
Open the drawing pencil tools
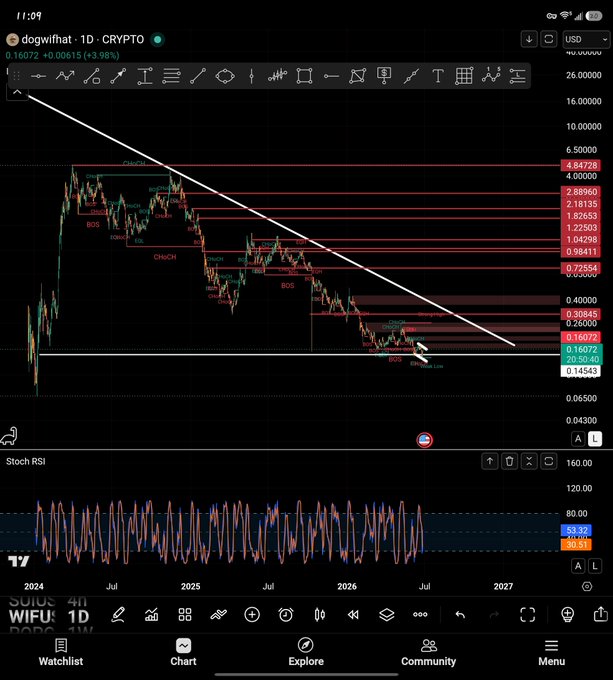(118, 615)
